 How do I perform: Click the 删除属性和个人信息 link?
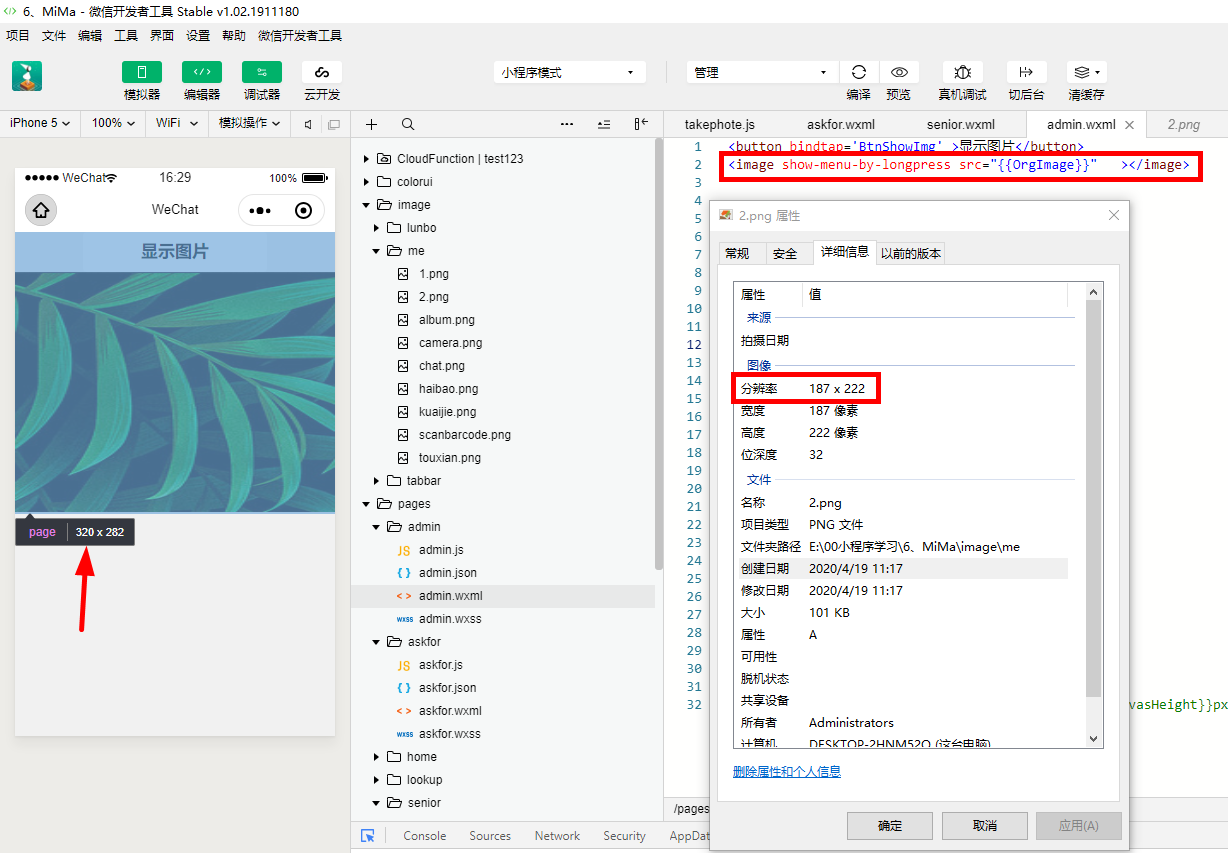coord(789,773)
